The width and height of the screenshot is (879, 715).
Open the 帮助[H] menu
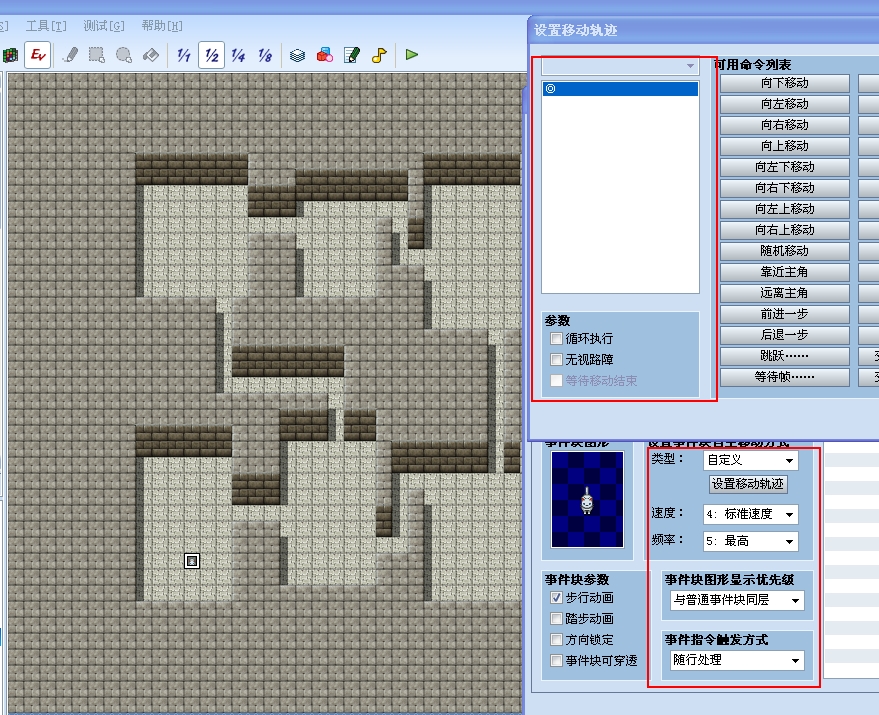pyautogui.click(x=162, y=26)
